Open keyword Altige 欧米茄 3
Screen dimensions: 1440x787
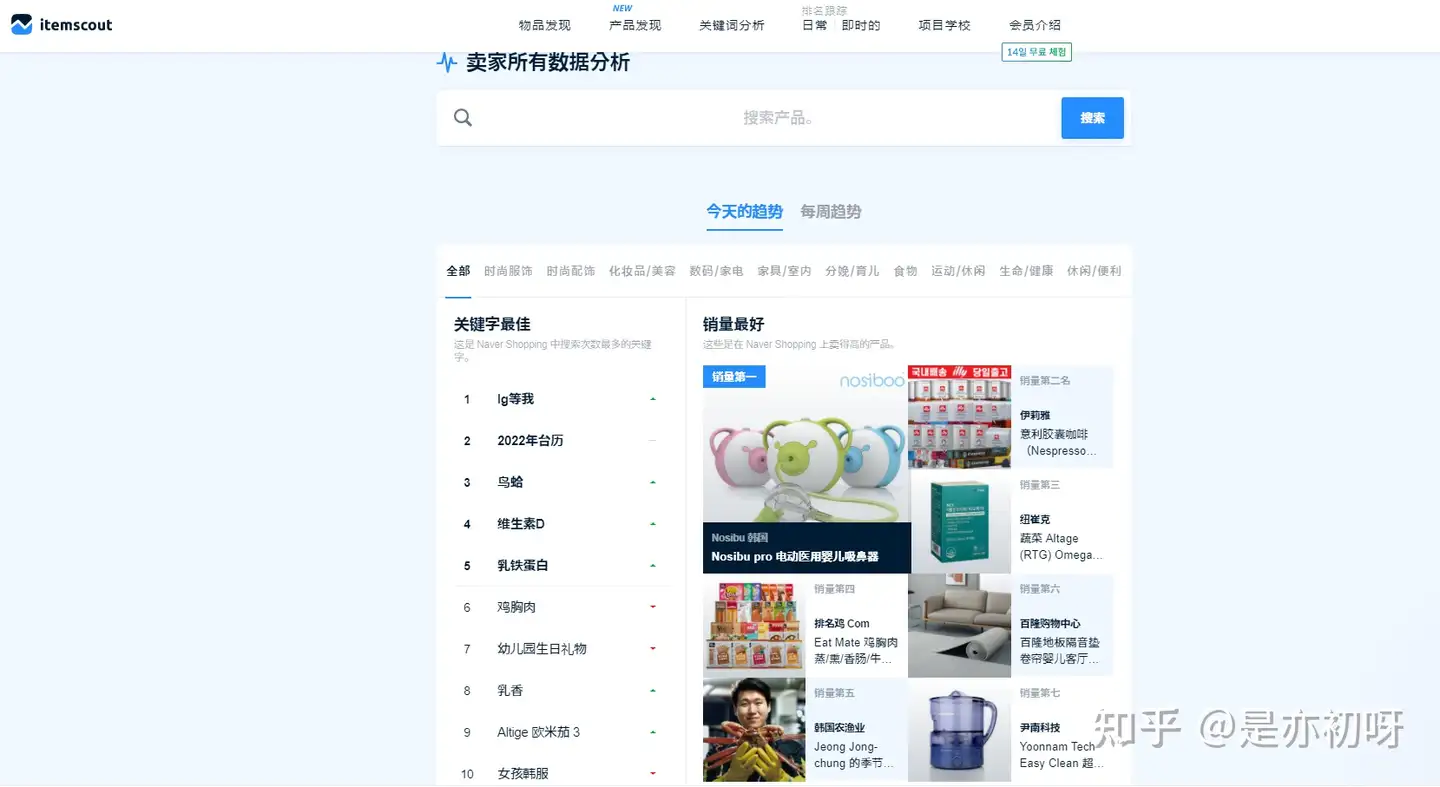538,732
